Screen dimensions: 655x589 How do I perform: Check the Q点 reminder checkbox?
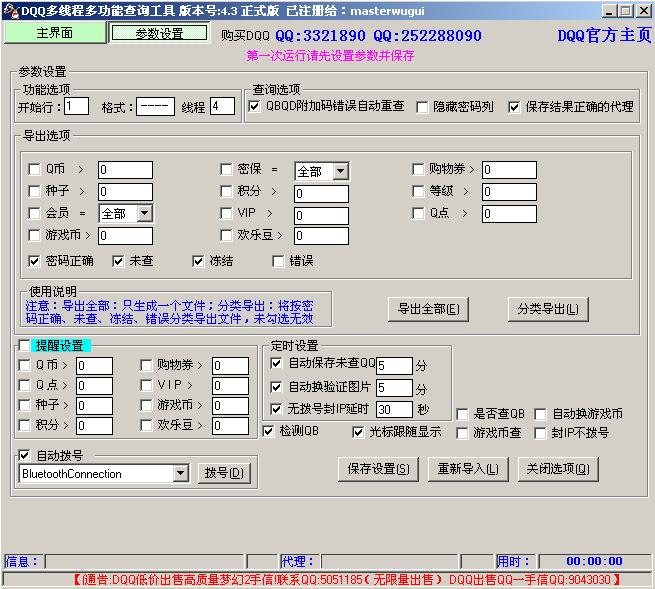point(25,385)
